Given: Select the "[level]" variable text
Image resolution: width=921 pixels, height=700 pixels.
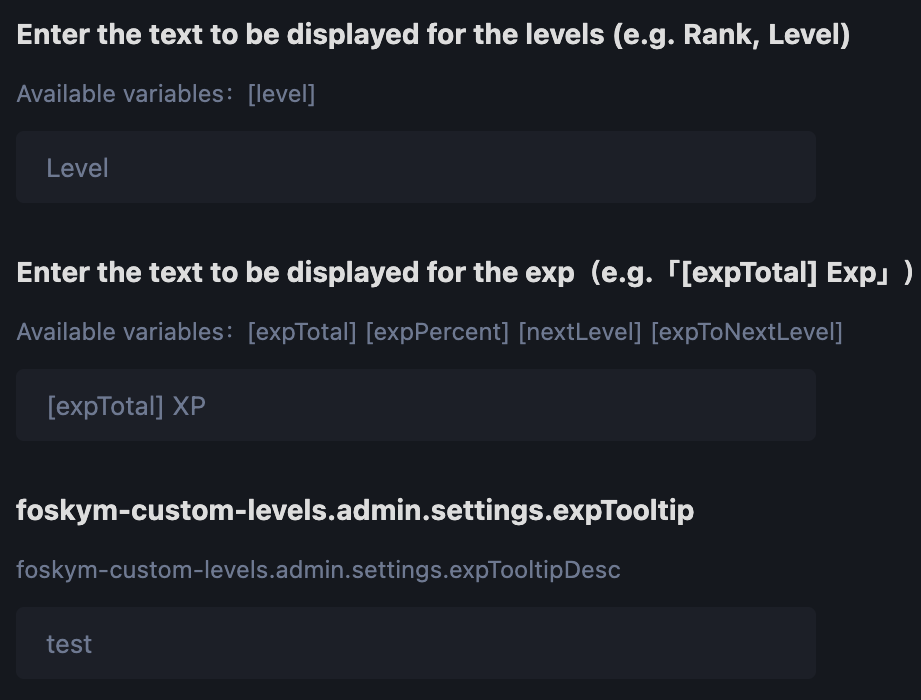Looking at the screenshot, I should point(281,94).
